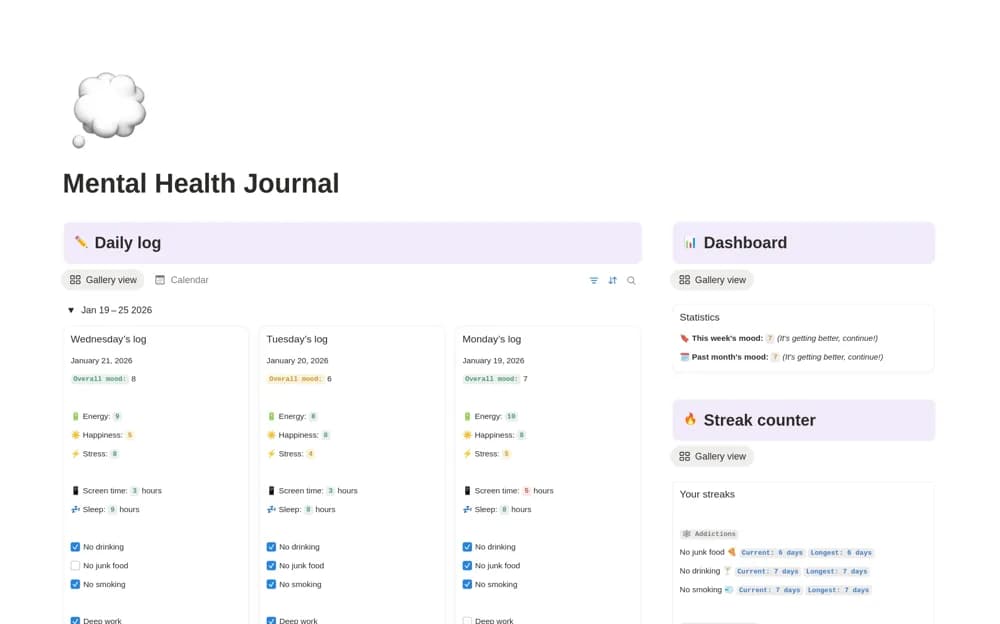This screenshot has width=1000, height=624.
Task: Uncheck No drinking in Monday's log
Action: click(x=467, y=547)
